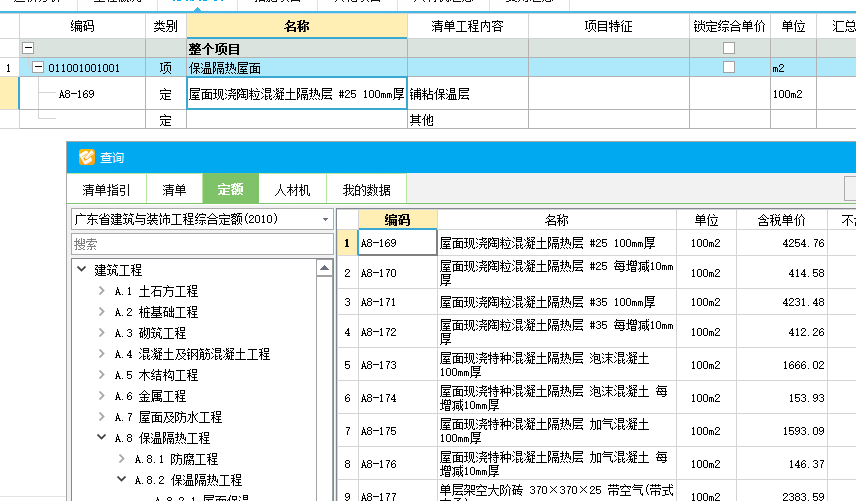Collapse A.8.2 保温隔热工程 subnode
Screen dimensions: 856x501
tap(122, 479)
